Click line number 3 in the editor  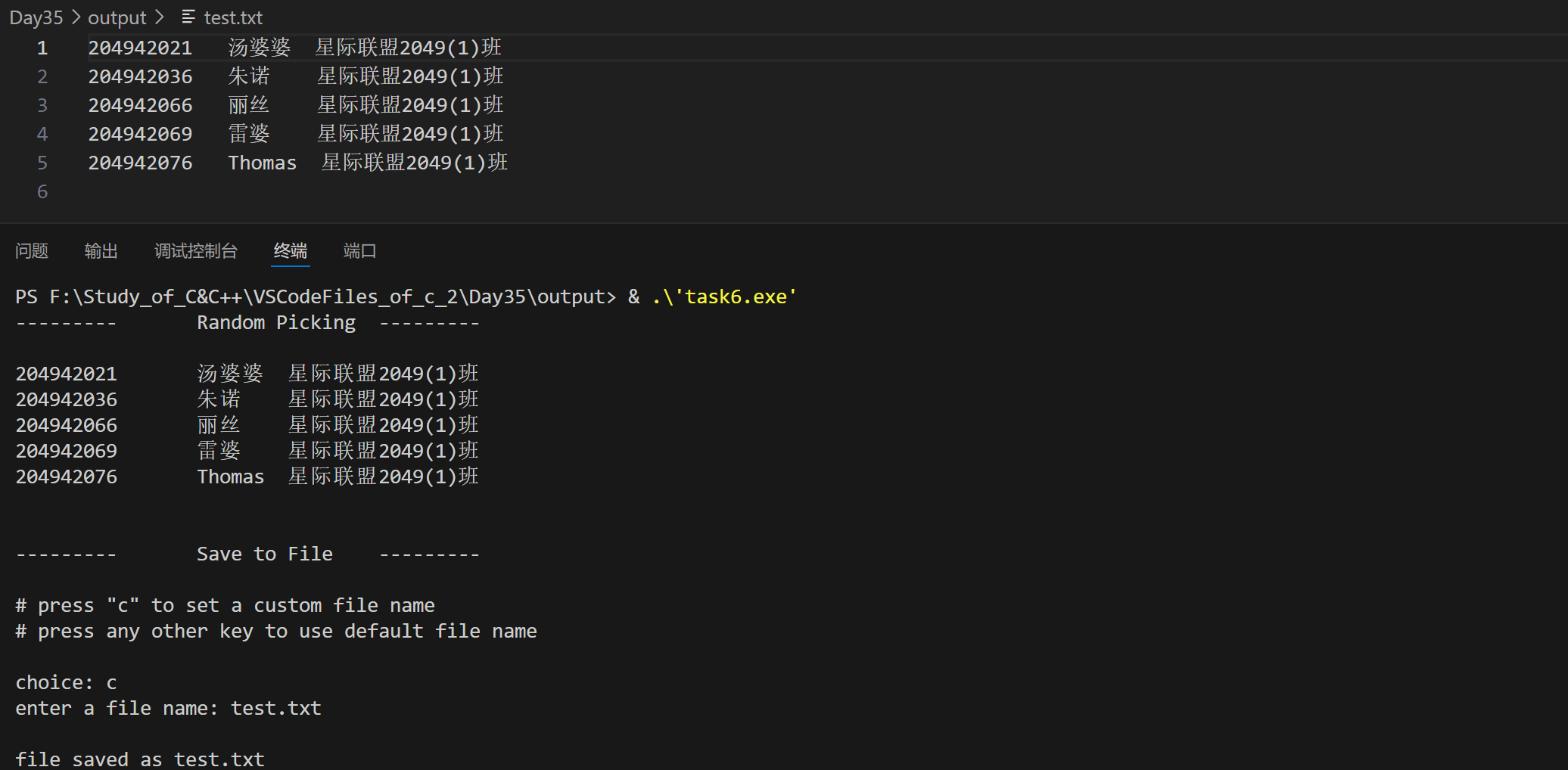[42, 106]
